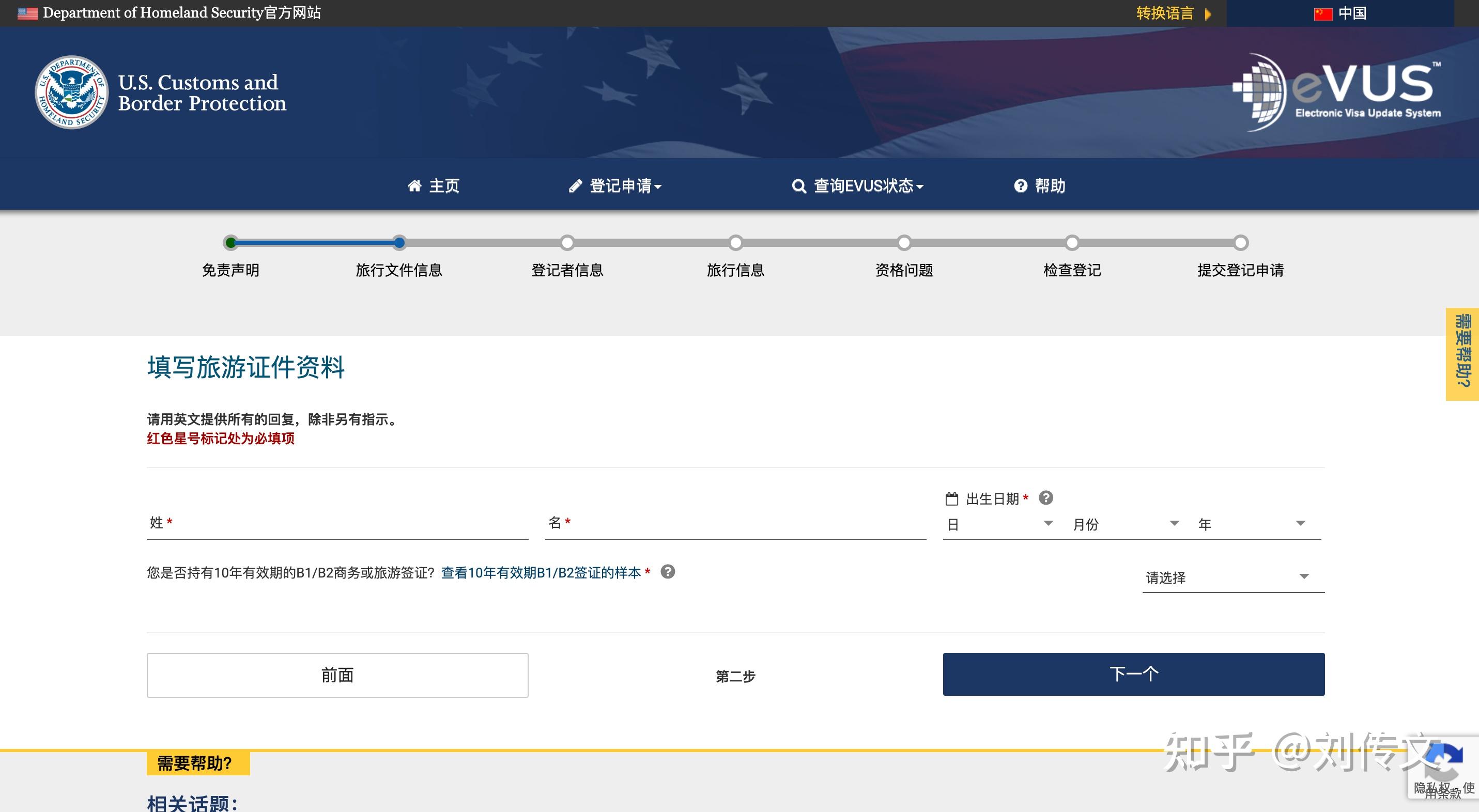Screen dimensions: 1479x812
Task: Click the 下一个 button
Action: (1134, 674)
